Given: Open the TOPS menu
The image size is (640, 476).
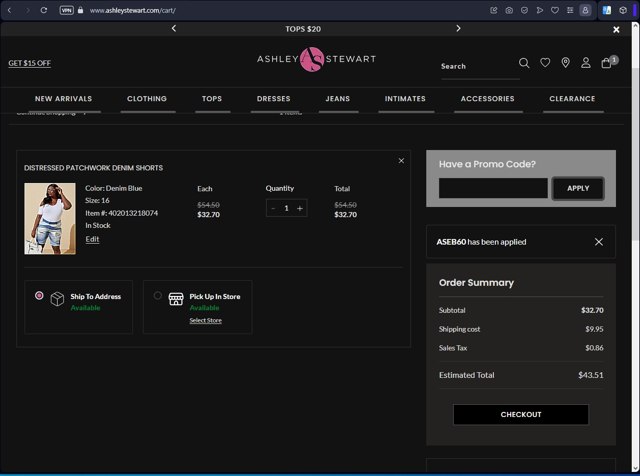Looking at the screenshot, I should (212, 99).
